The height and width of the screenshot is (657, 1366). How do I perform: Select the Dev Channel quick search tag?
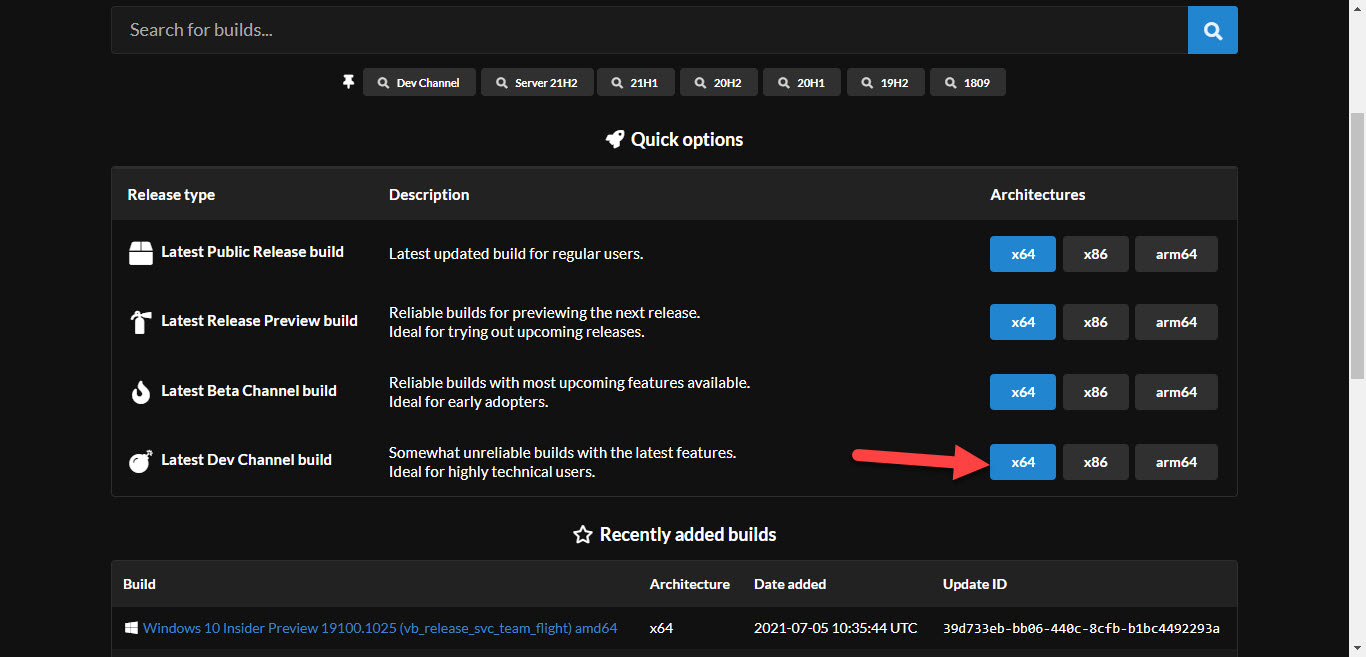(419, 83)
